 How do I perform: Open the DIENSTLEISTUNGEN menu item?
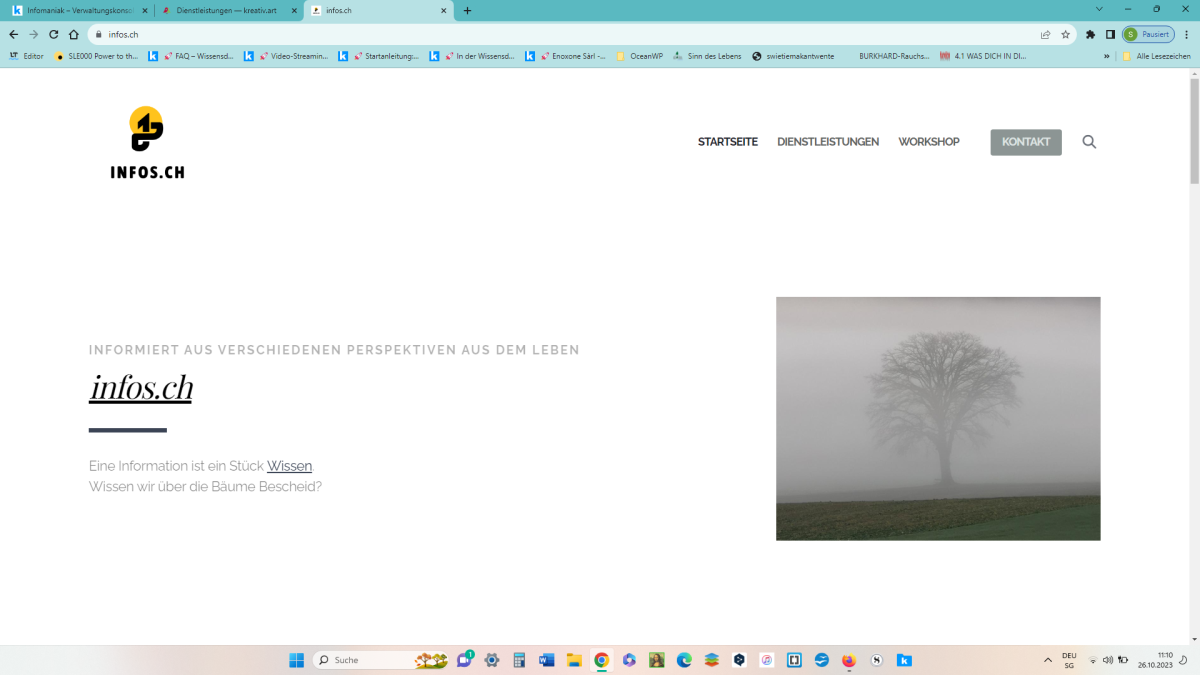pos(828,142)
